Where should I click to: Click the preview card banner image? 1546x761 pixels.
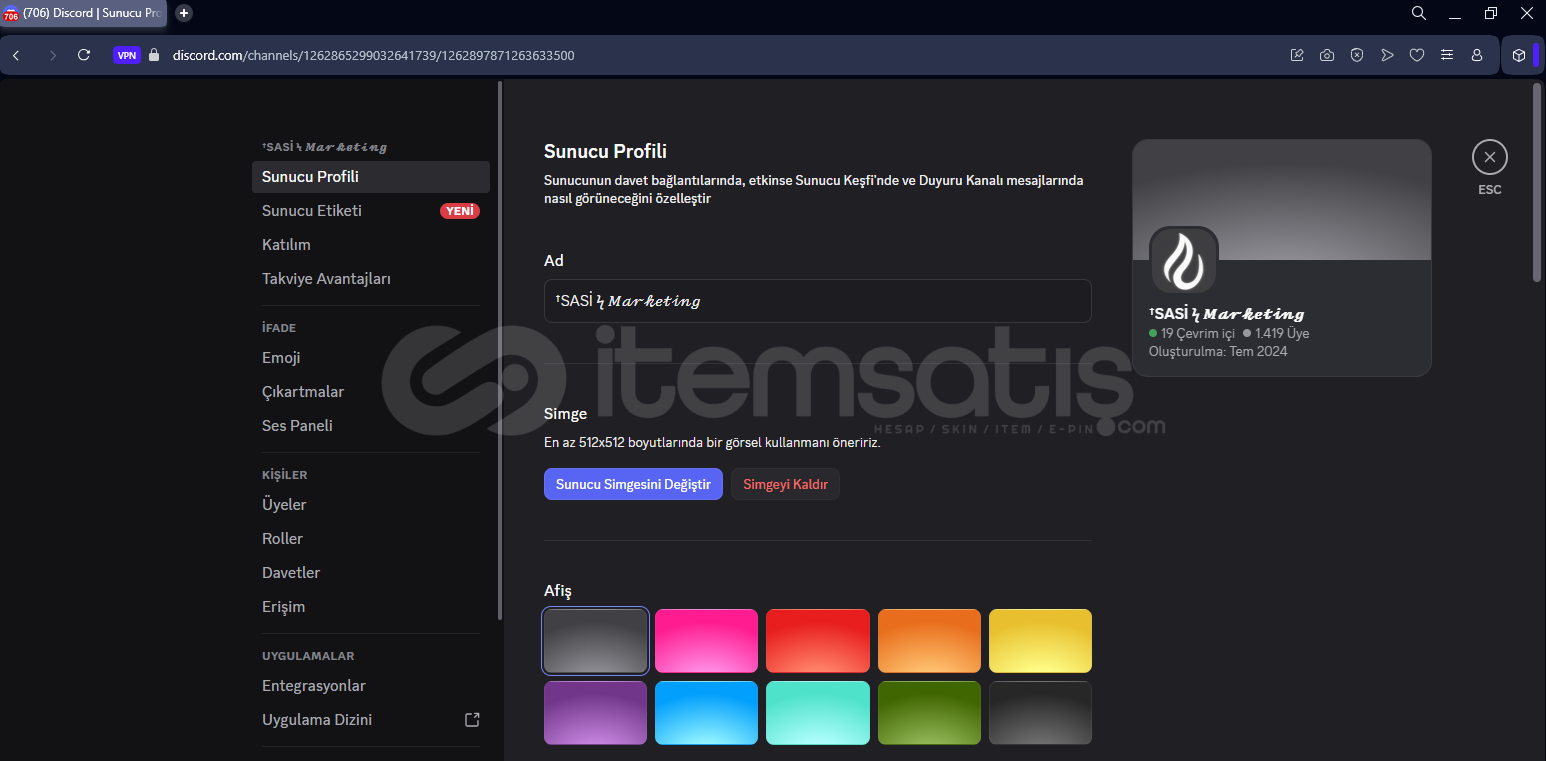(1281, 200)
